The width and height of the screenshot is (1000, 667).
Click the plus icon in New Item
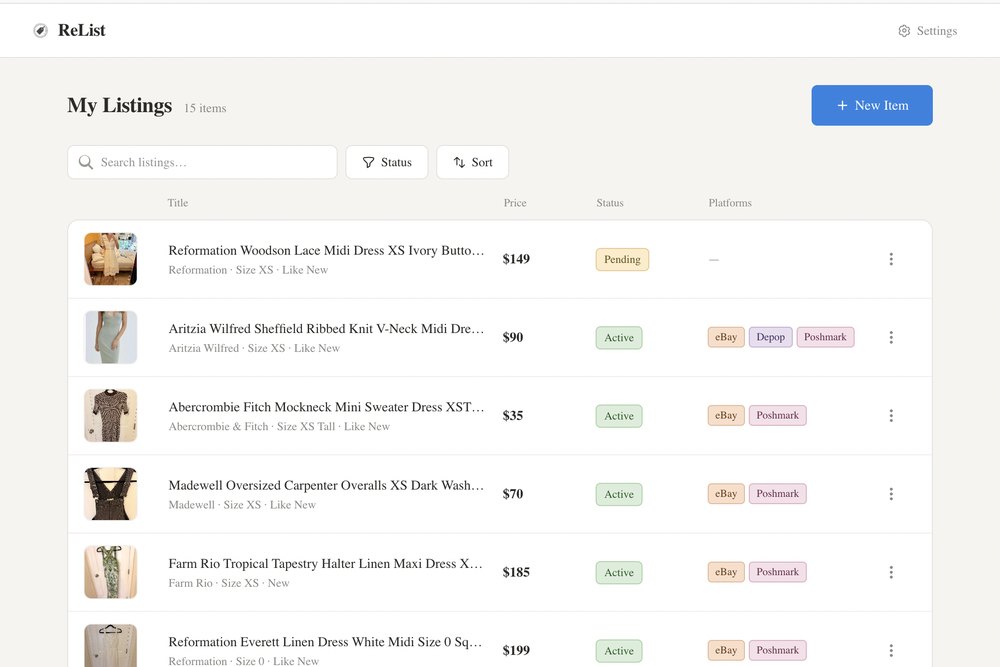click(x=842, y=105)
